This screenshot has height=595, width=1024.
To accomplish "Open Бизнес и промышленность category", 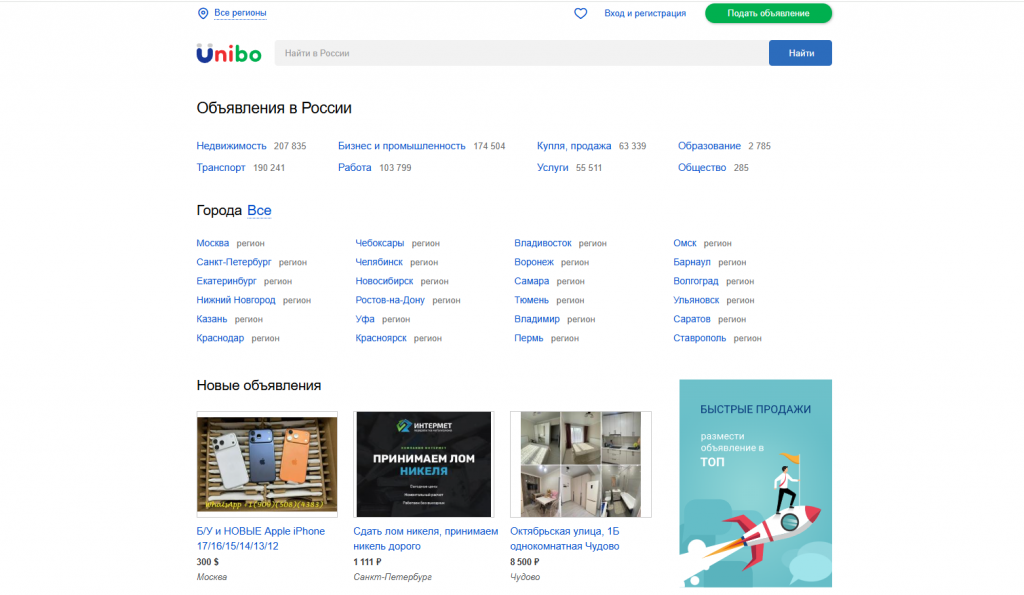I will [x=402, y=146].
